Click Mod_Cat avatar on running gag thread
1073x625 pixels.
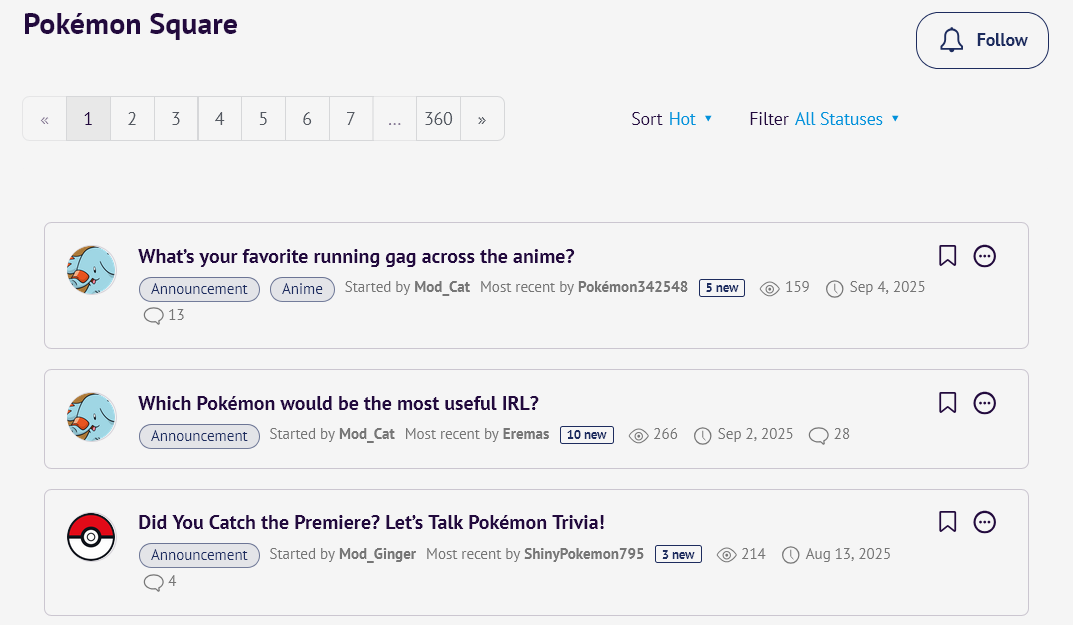point(92,270)
